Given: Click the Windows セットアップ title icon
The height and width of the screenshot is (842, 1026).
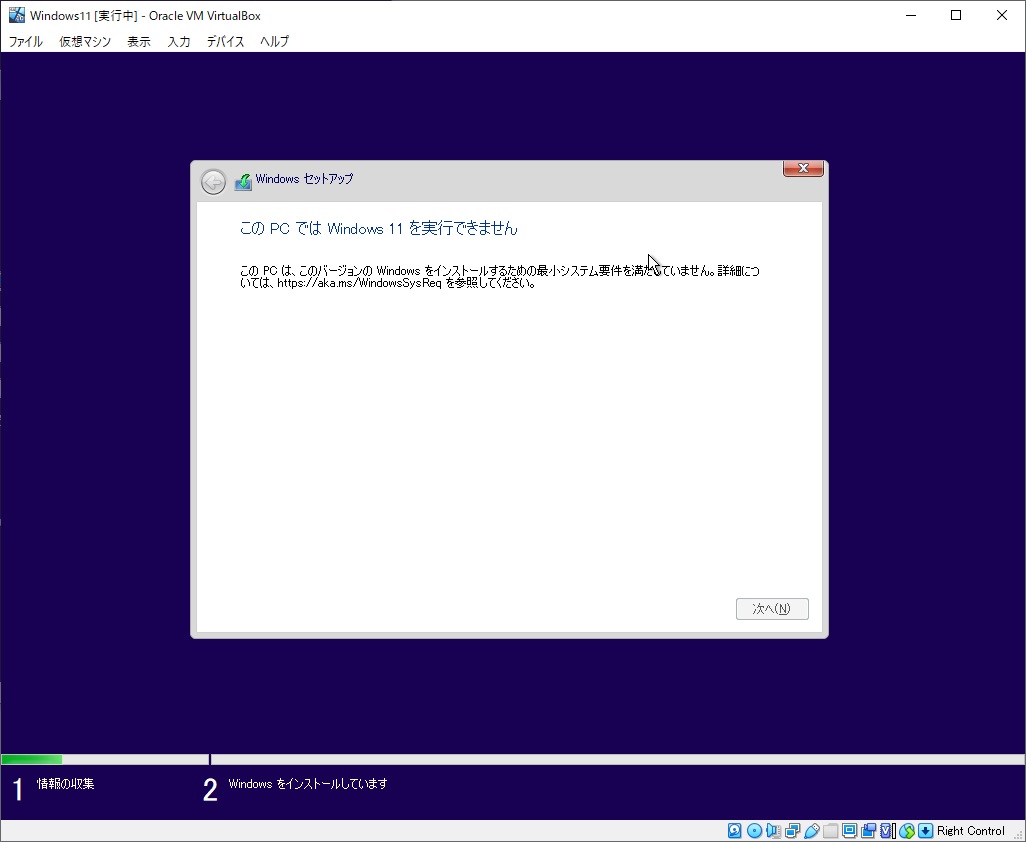Looking at the screenshot, I should (x=243, y=181).
